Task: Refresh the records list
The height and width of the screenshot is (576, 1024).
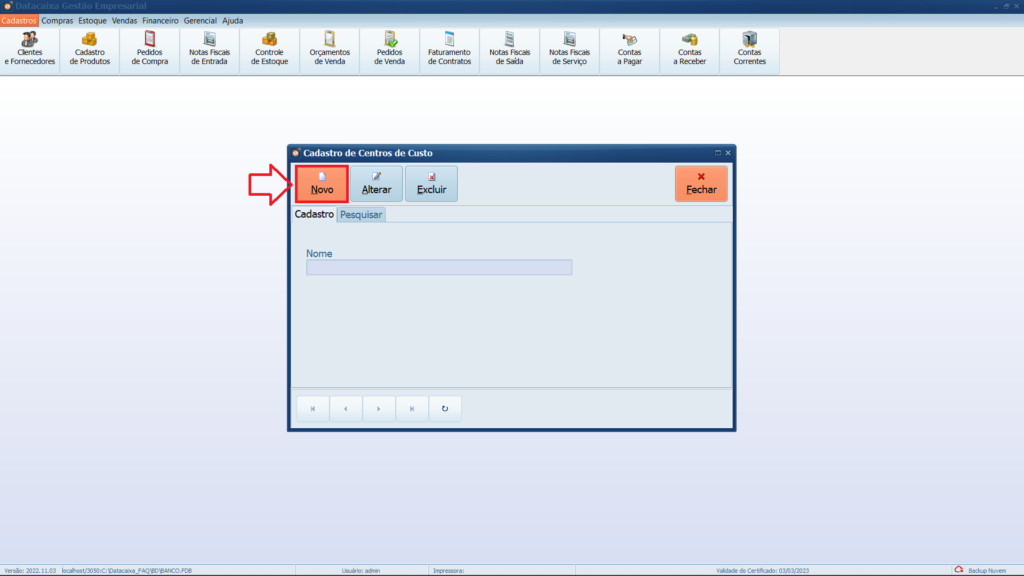Action: (x=445, y=409)
